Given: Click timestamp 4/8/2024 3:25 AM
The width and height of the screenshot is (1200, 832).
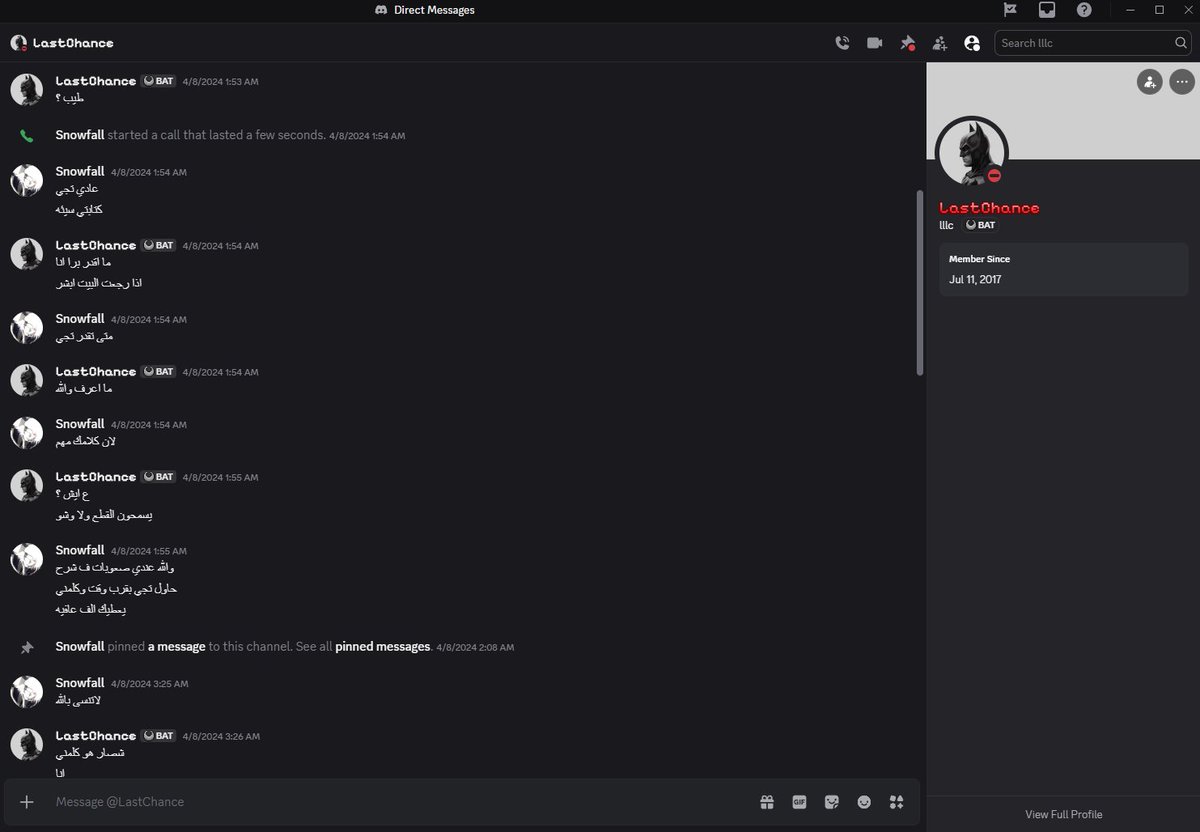Looking at the screenshot, I should pos(149,684).
